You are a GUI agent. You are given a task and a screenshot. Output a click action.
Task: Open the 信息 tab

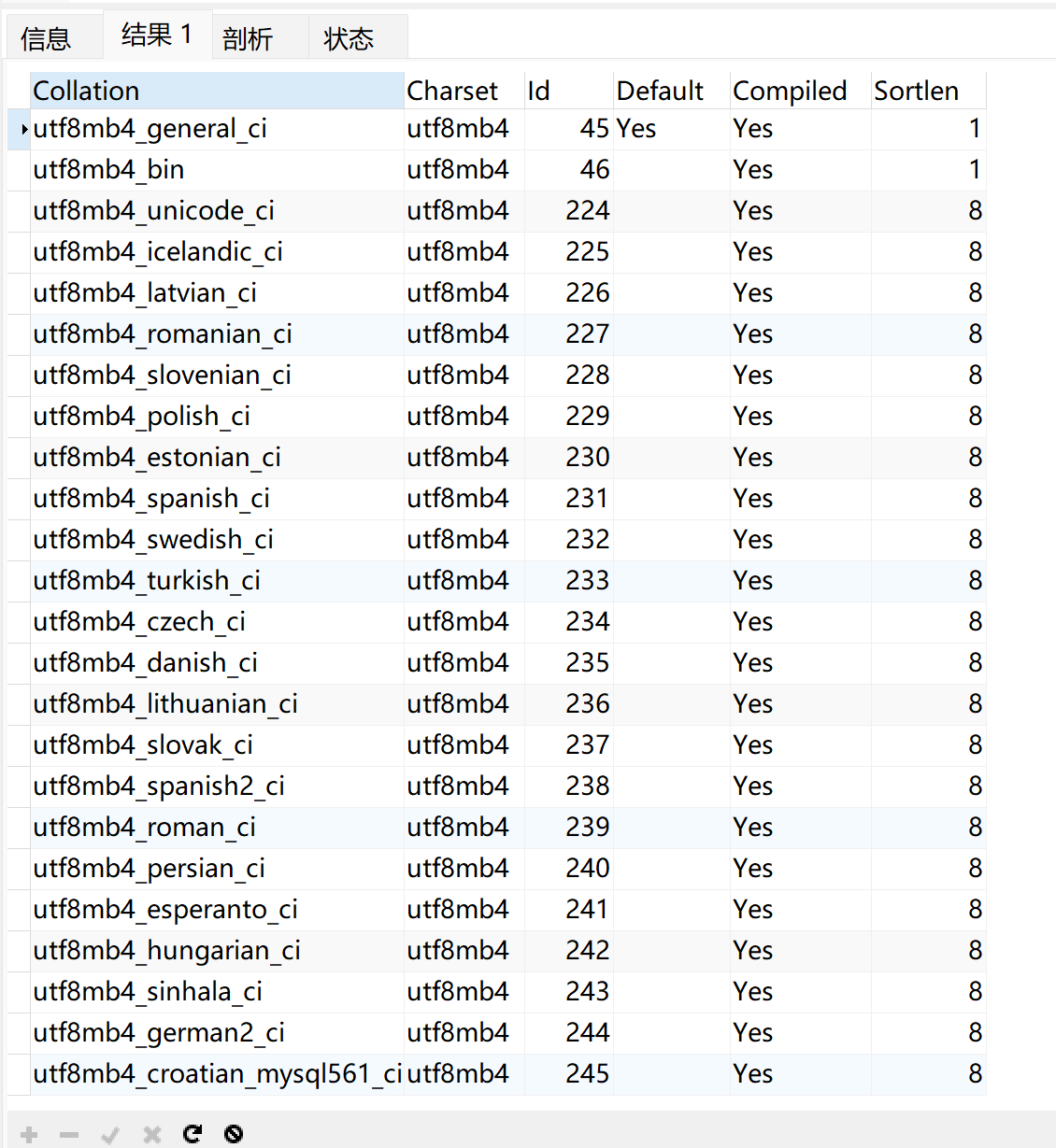point(46,38)
